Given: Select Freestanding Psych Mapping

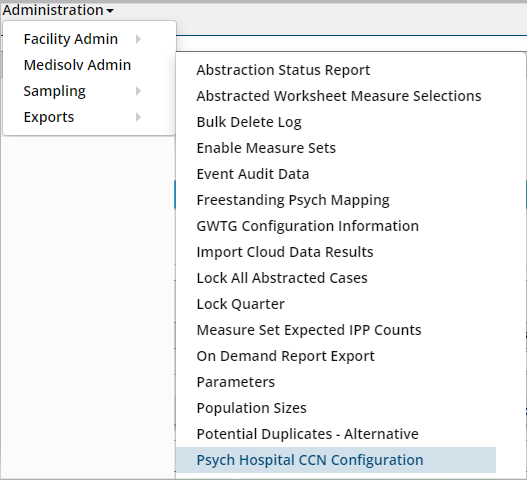Looking at the screenshot, I should click(293, 200).
